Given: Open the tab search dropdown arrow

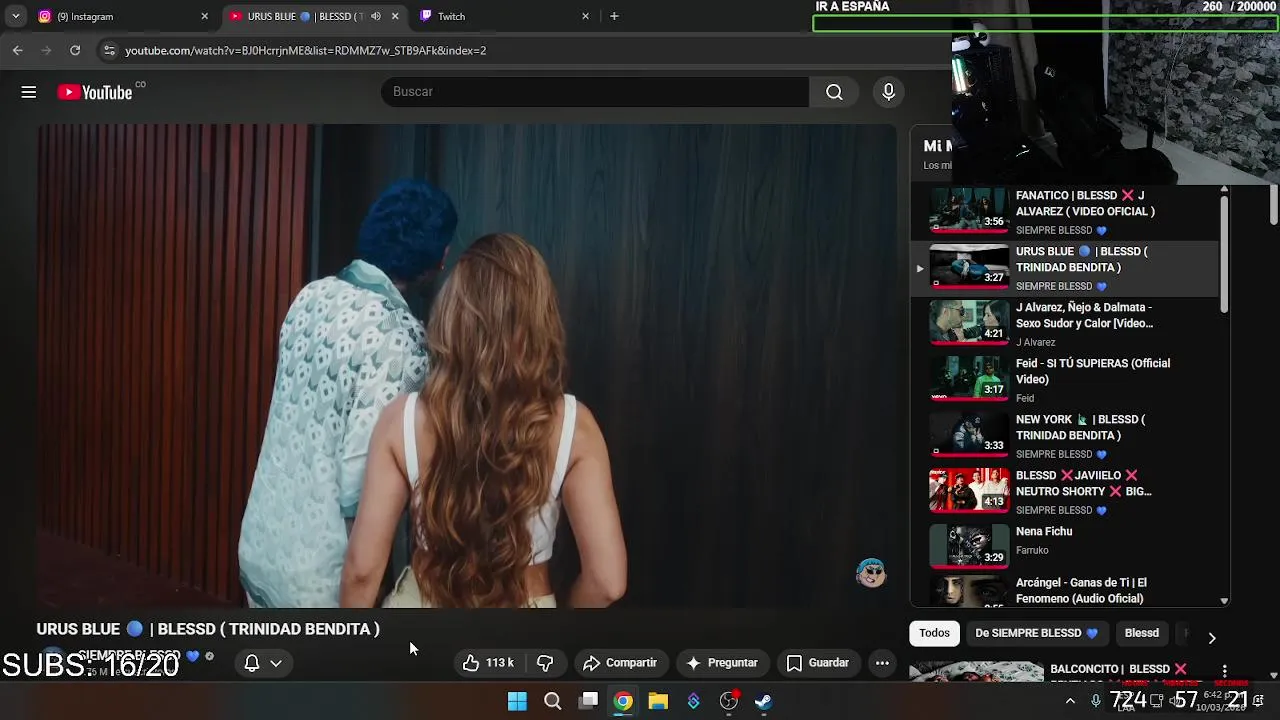Looking at the screenshot, I should [16, 16].
